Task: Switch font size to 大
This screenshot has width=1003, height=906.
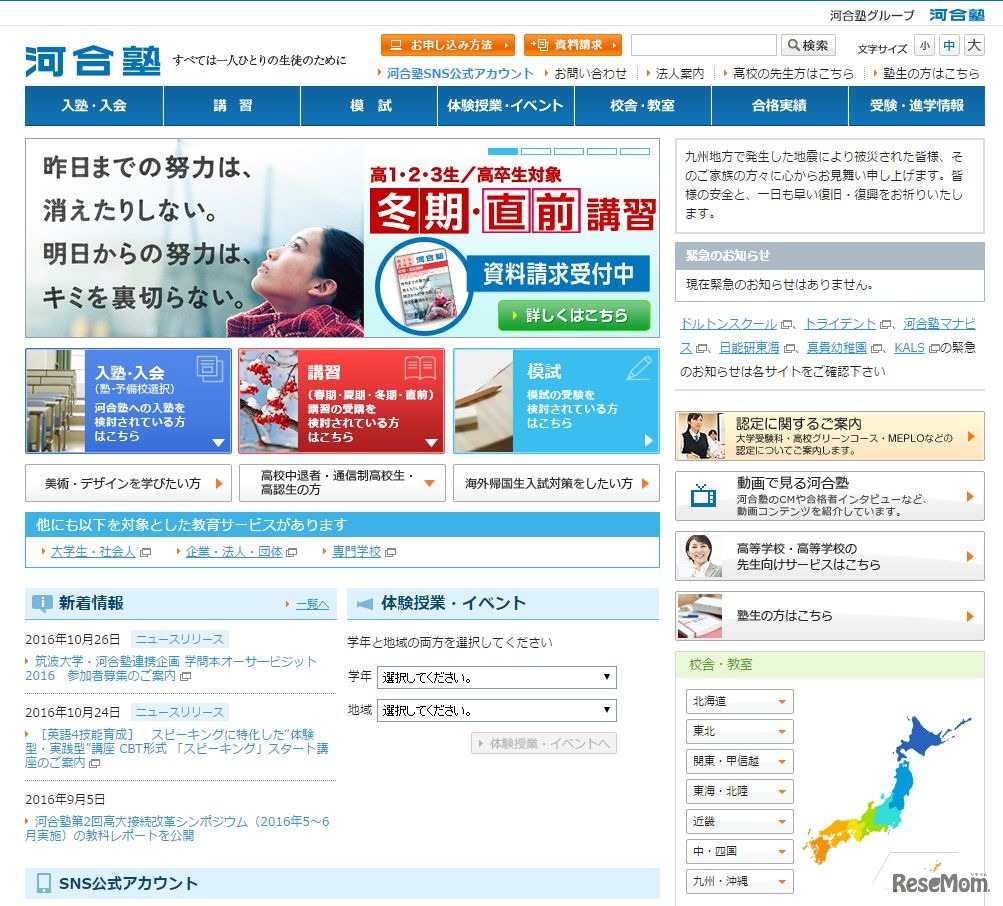Action: coord(973,44)
